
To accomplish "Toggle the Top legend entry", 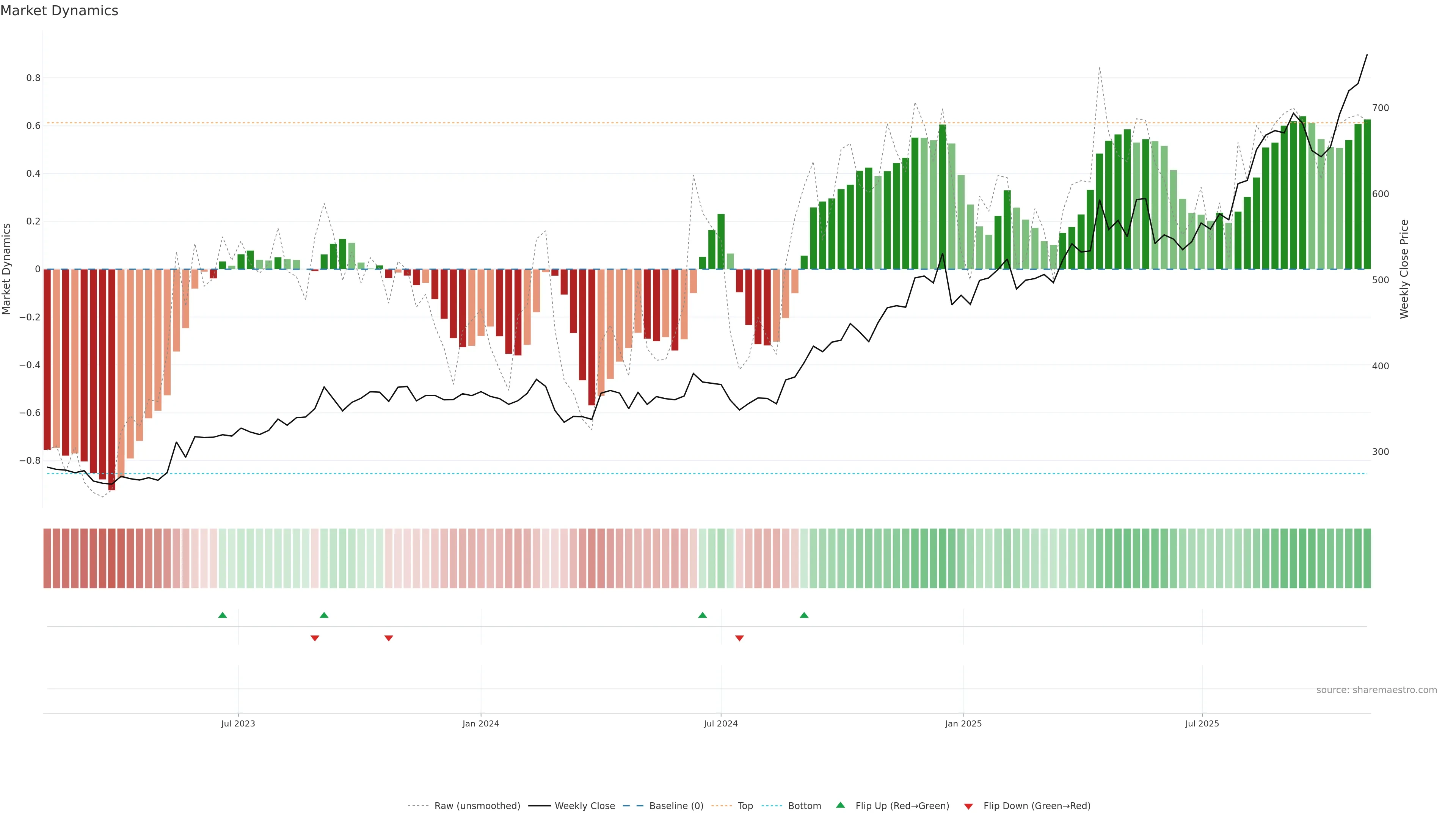I will [745, 806].
